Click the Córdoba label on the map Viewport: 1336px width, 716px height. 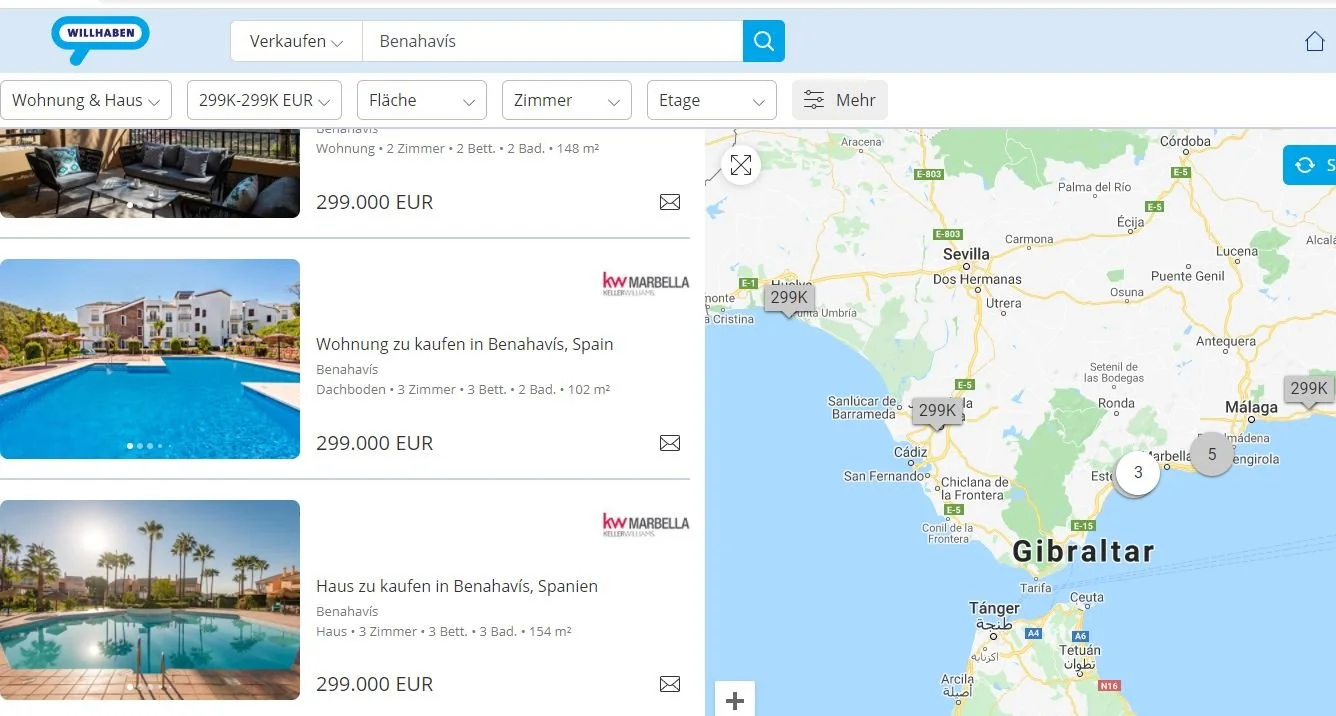pyautogui.click(x=1185, y=141)
